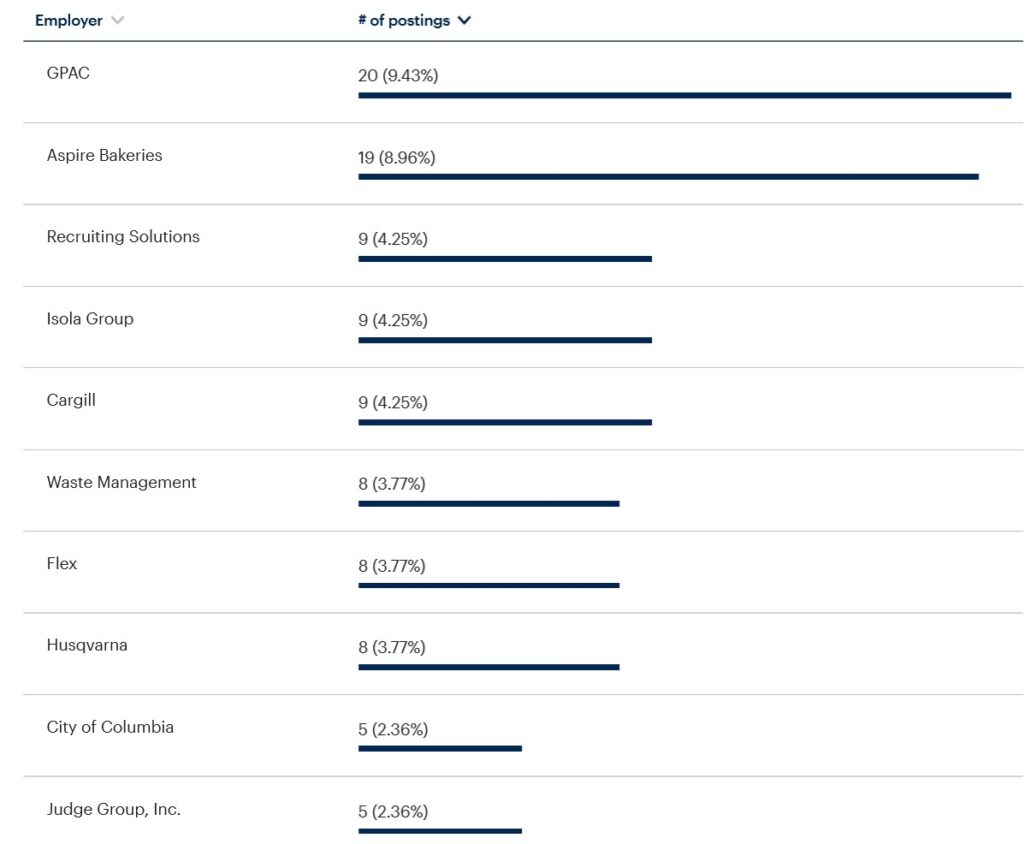Viewport: 1030px width, 844px height.
Task: Select the Flex employer name
Action: [x=62, y=564]
